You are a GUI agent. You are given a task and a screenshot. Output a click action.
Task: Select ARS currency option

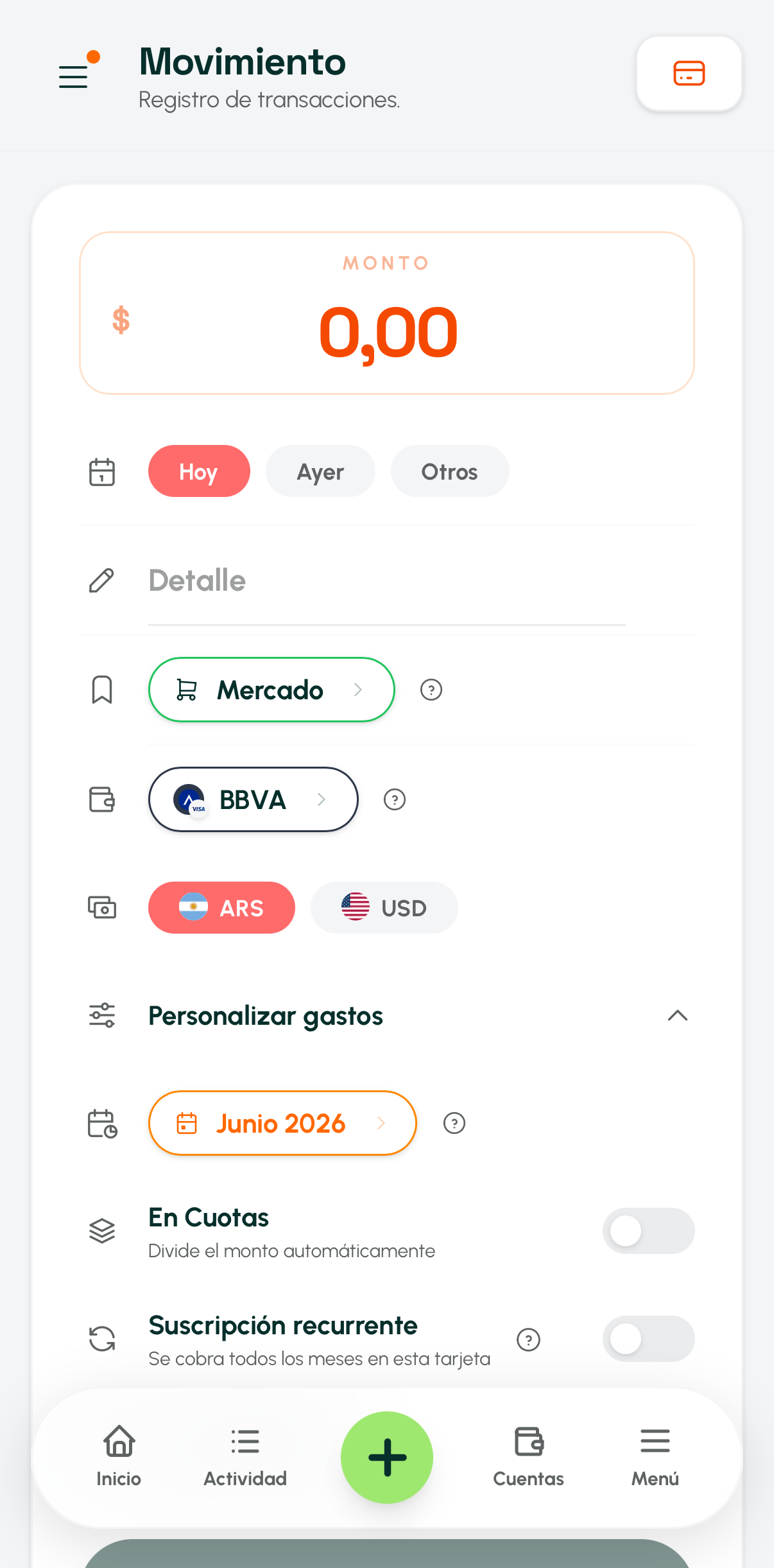(221, 908)
